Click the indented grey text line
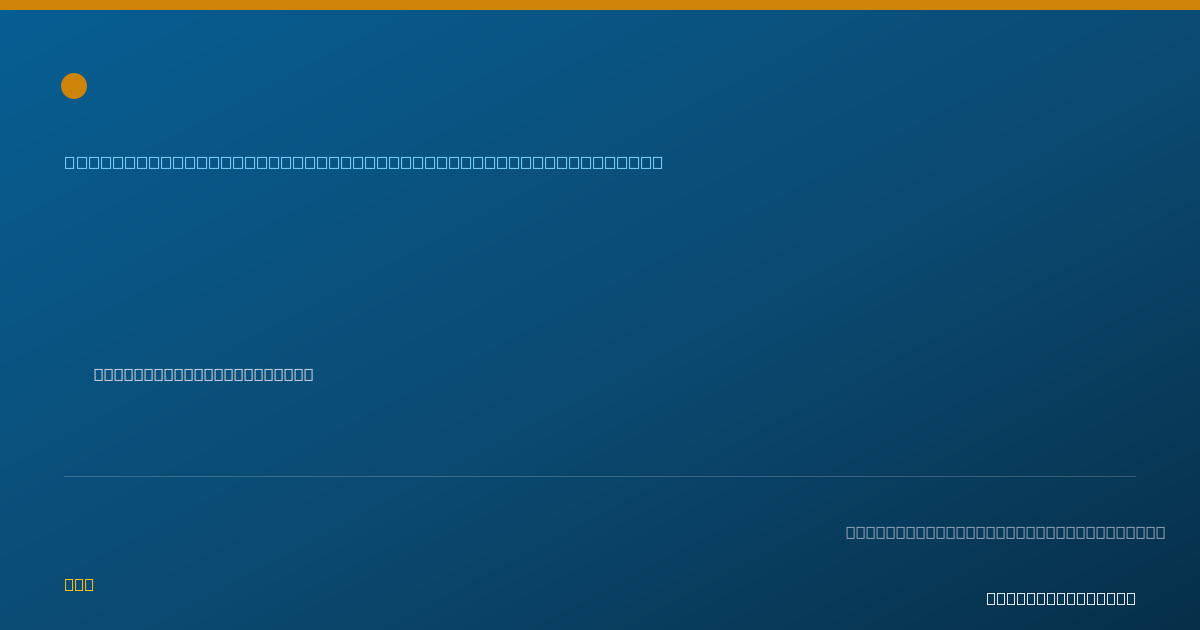1200x630 pixels. coord(204,374)
